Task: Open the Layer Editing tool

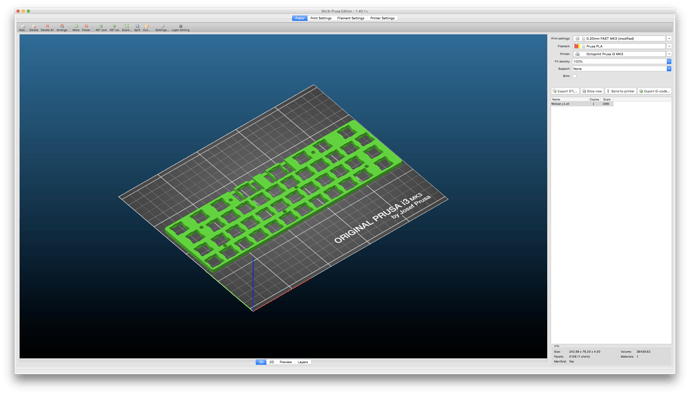Action: tap(180, 28)
